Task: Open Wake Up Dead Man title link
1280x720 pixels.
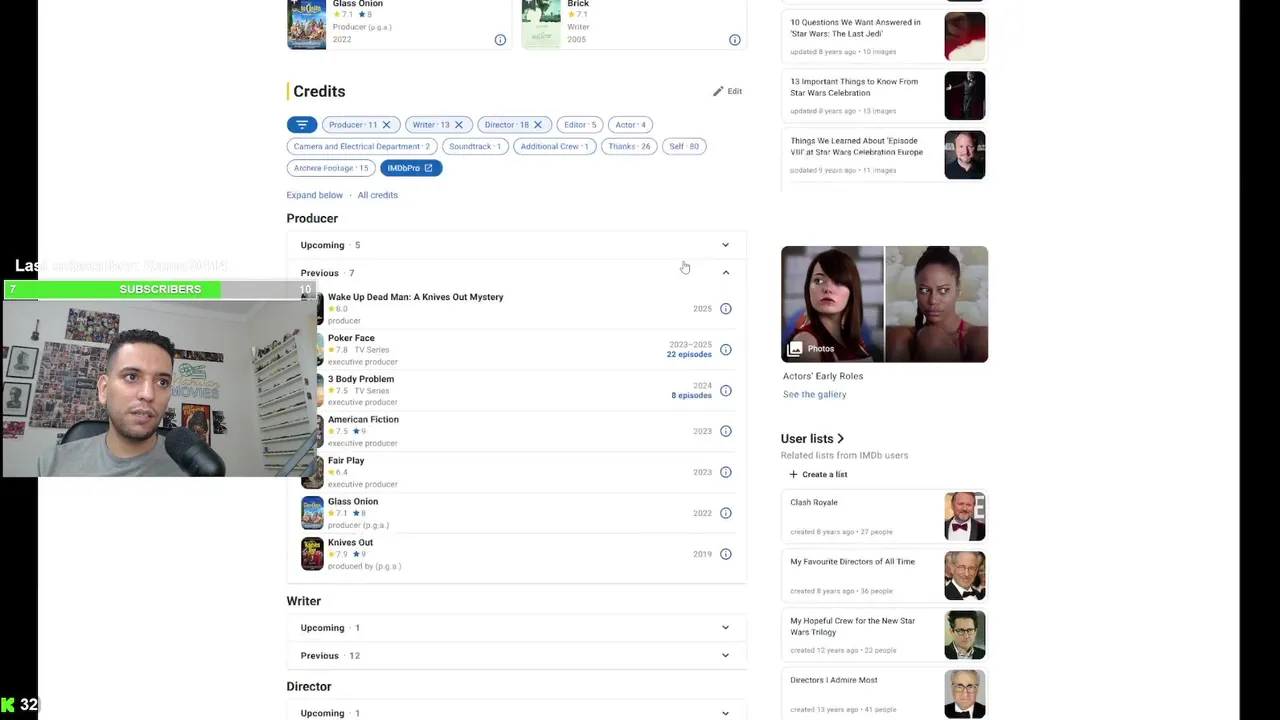Action: point(416,297)
